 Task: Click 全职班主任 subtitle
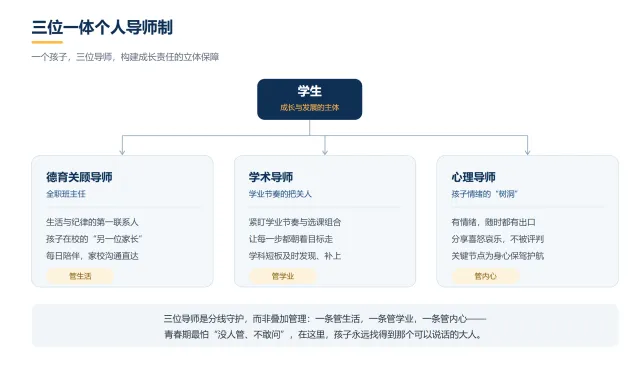(x=66, y=194)
